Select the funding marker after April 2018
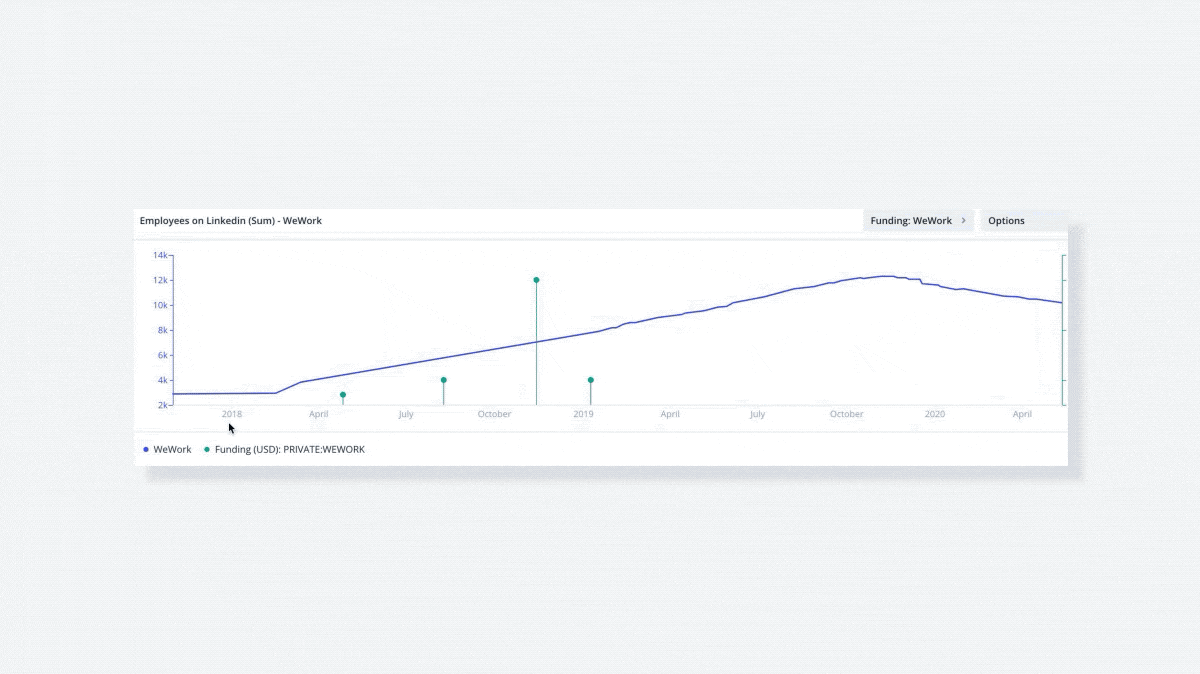The height and width of the screenshot is (674, 1200). point(343,395)
